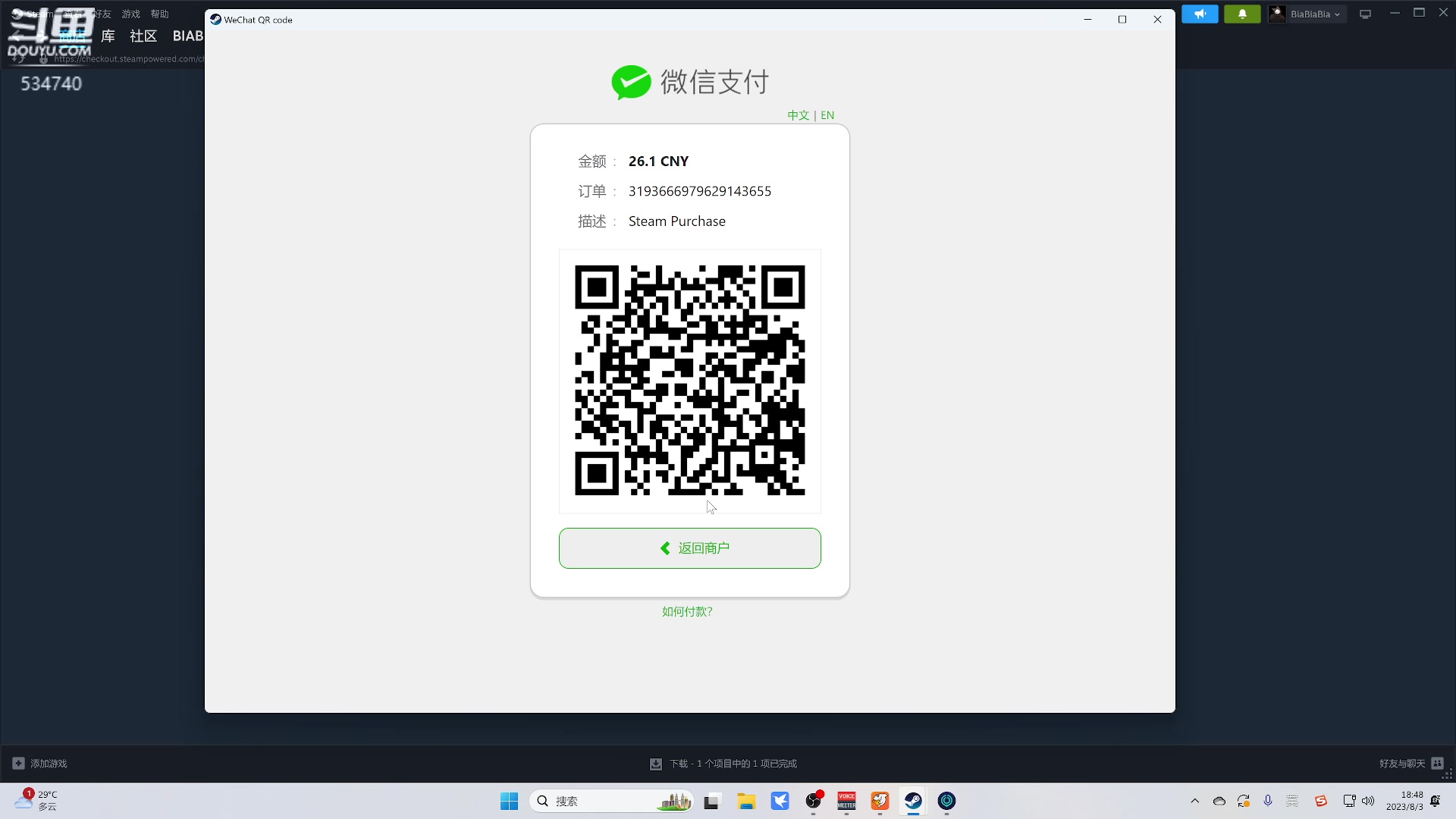Open the weather widget showing 29°C
Screen dimensions: 1456x819
[36, 800]
